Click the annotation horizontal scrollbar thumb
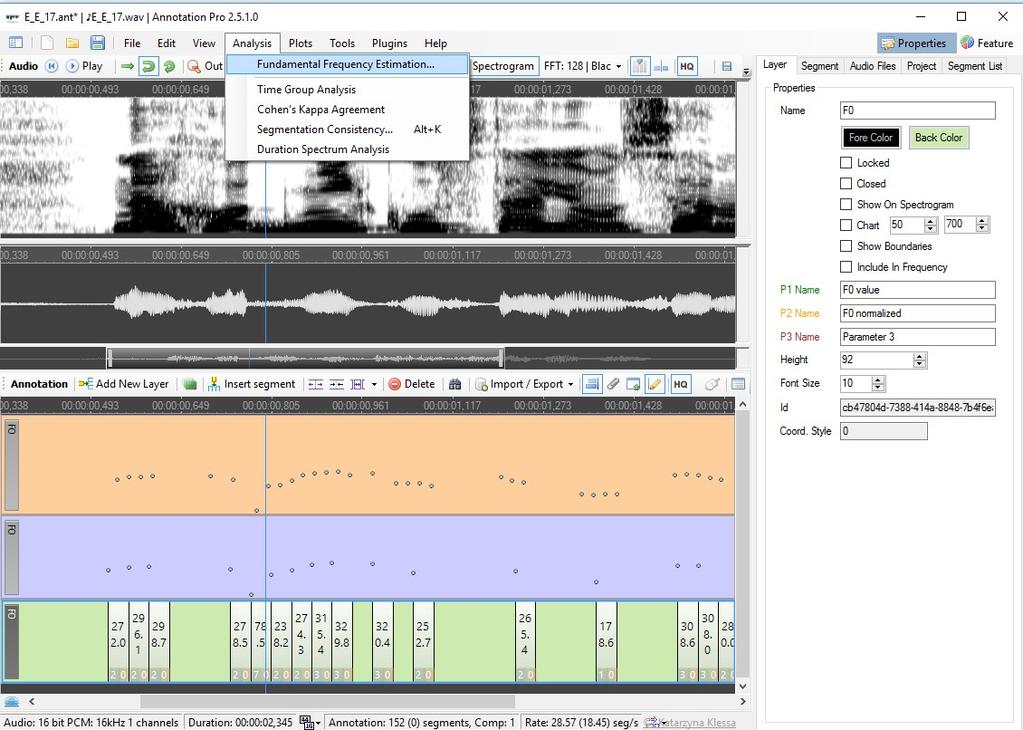 point(328,701)
